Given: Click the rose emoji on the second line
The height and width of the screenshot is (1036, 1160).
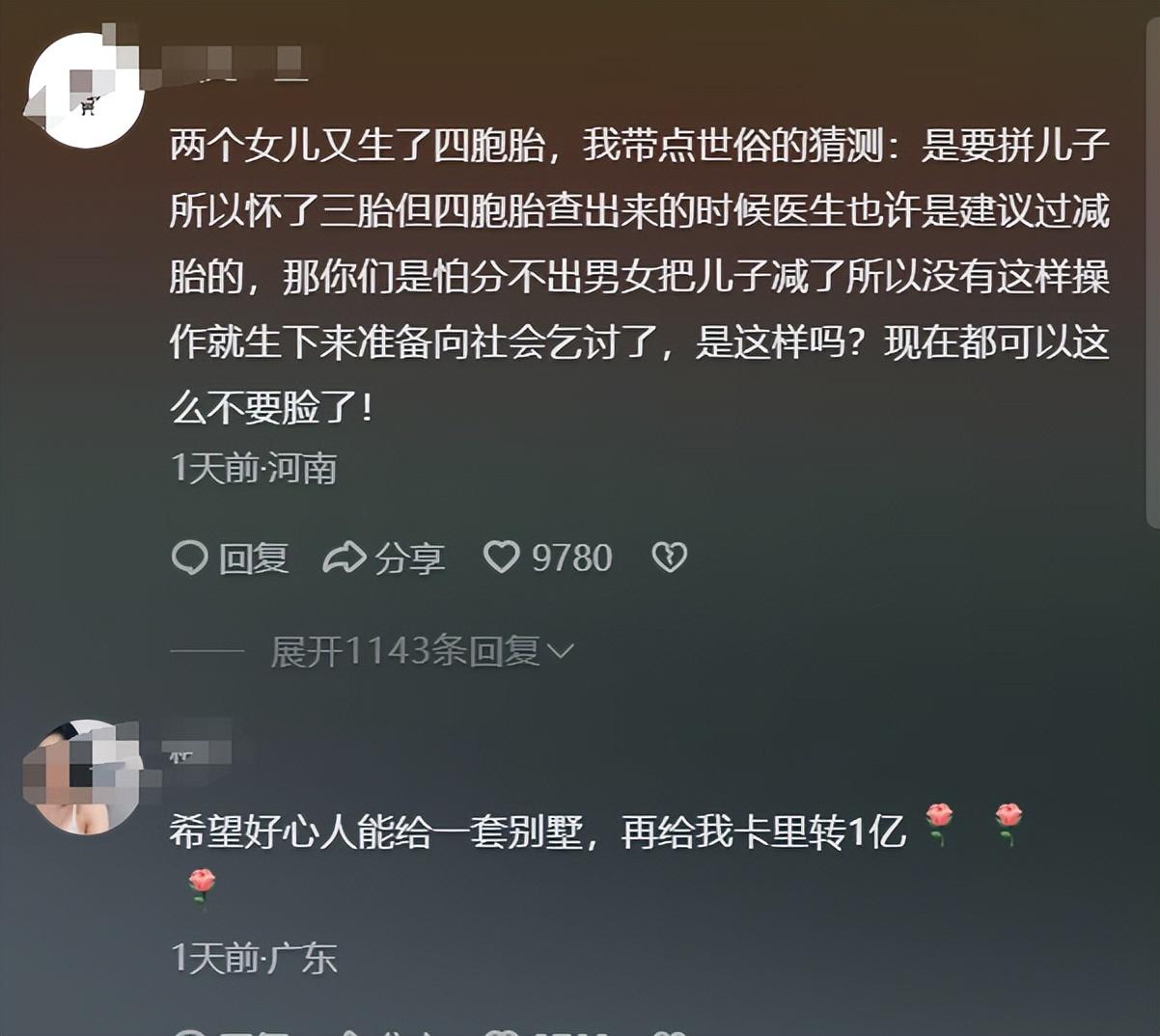Looking at the screenshot, I should click(202, 887).
